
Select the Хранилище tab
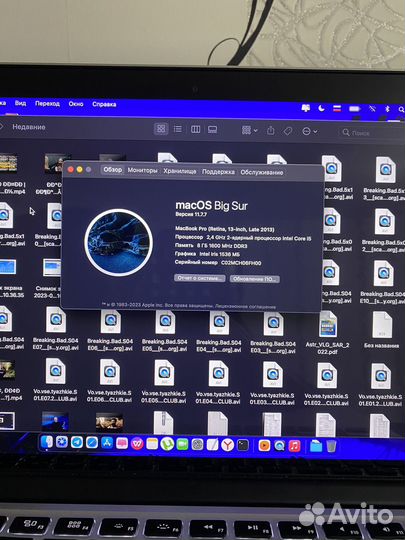pyautogui.click(x=180, y=171)
